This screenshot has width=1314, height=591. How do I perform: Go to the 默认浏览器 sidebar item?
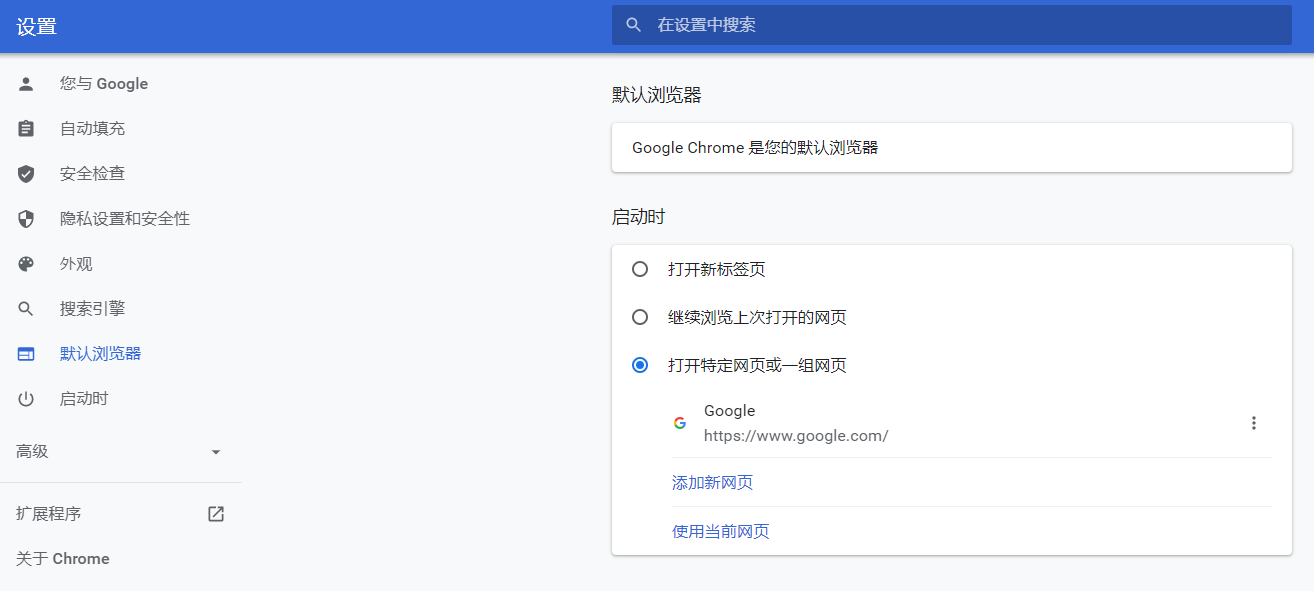(100, 354)
